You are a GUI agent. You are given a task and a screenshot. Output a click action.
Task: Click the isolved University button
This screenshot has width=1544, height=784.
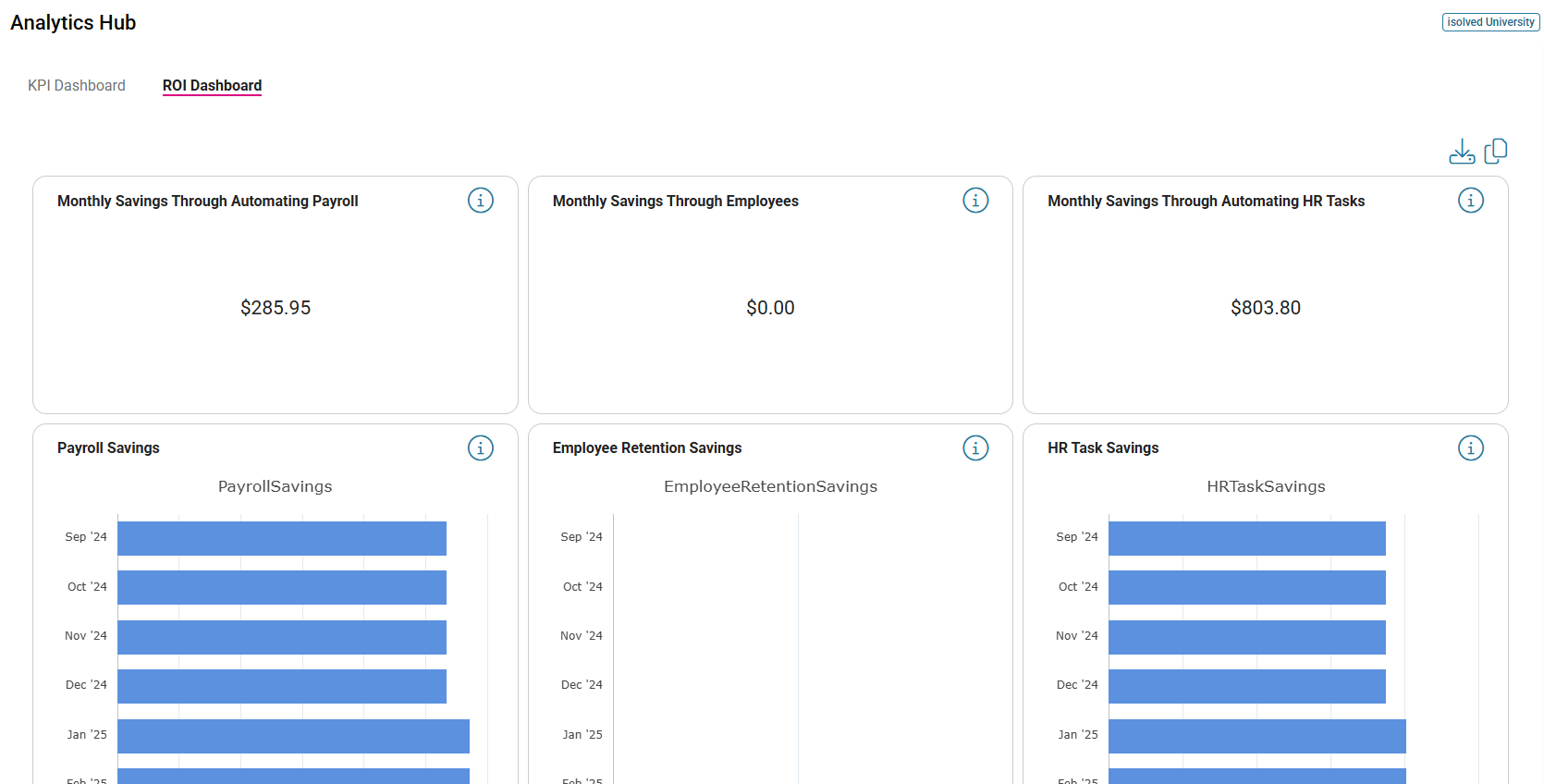[1490, 22]
